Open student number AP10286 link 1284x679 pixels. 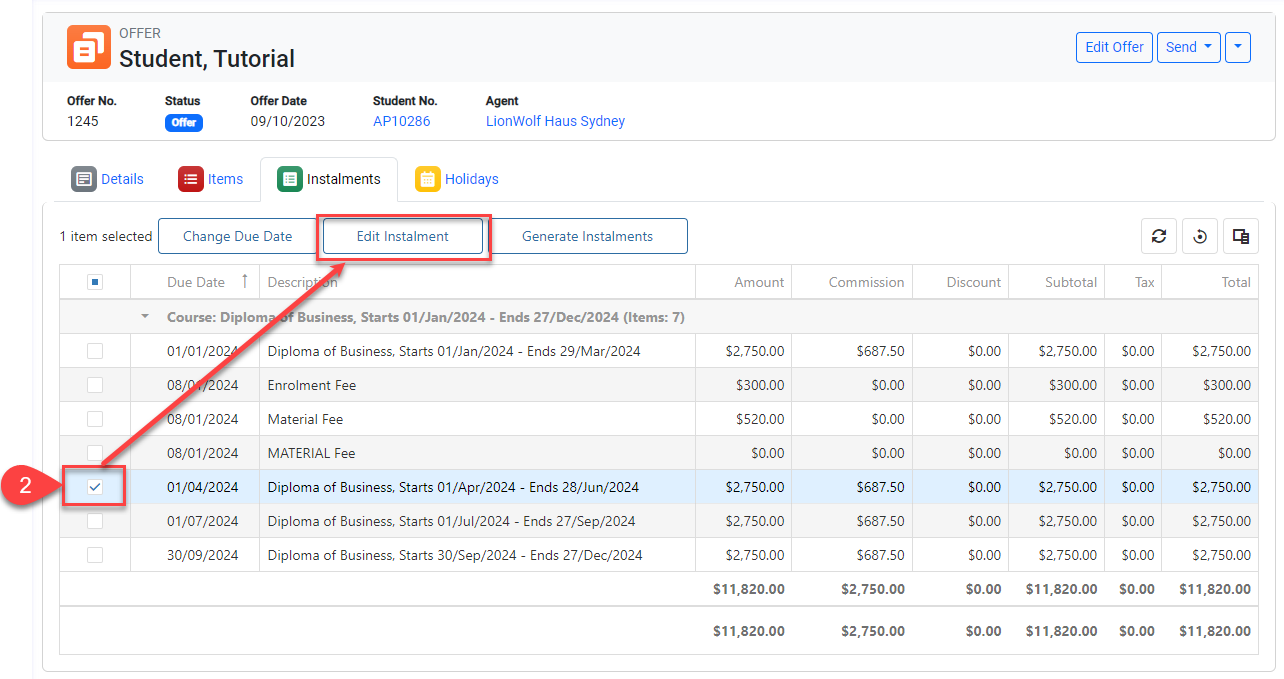point(401,121)
